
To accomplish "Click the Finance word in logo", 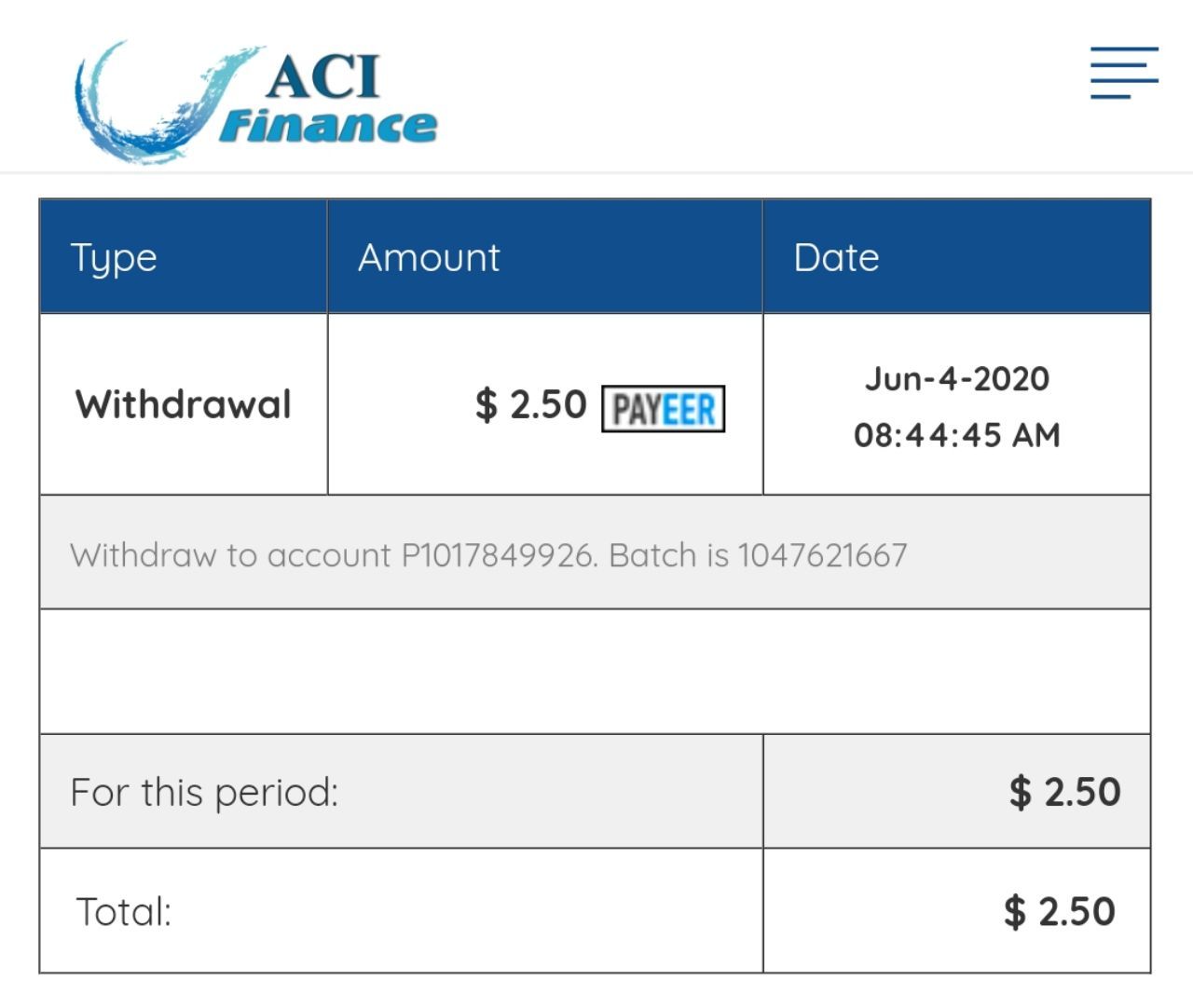I will click(328, 127).
